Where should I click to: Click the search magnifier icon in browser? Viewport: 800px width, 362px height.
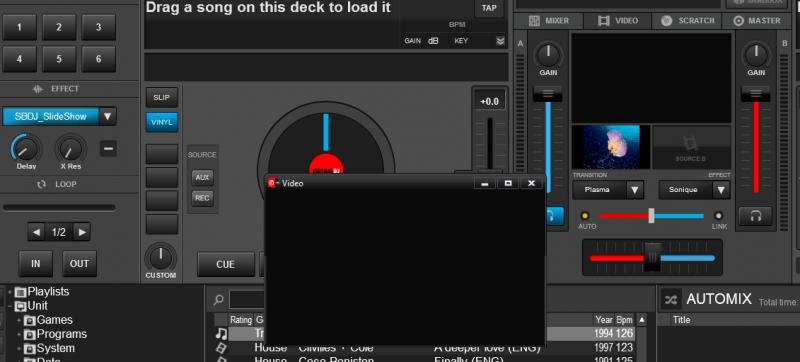pyautogui.click(x=218, y=300)
